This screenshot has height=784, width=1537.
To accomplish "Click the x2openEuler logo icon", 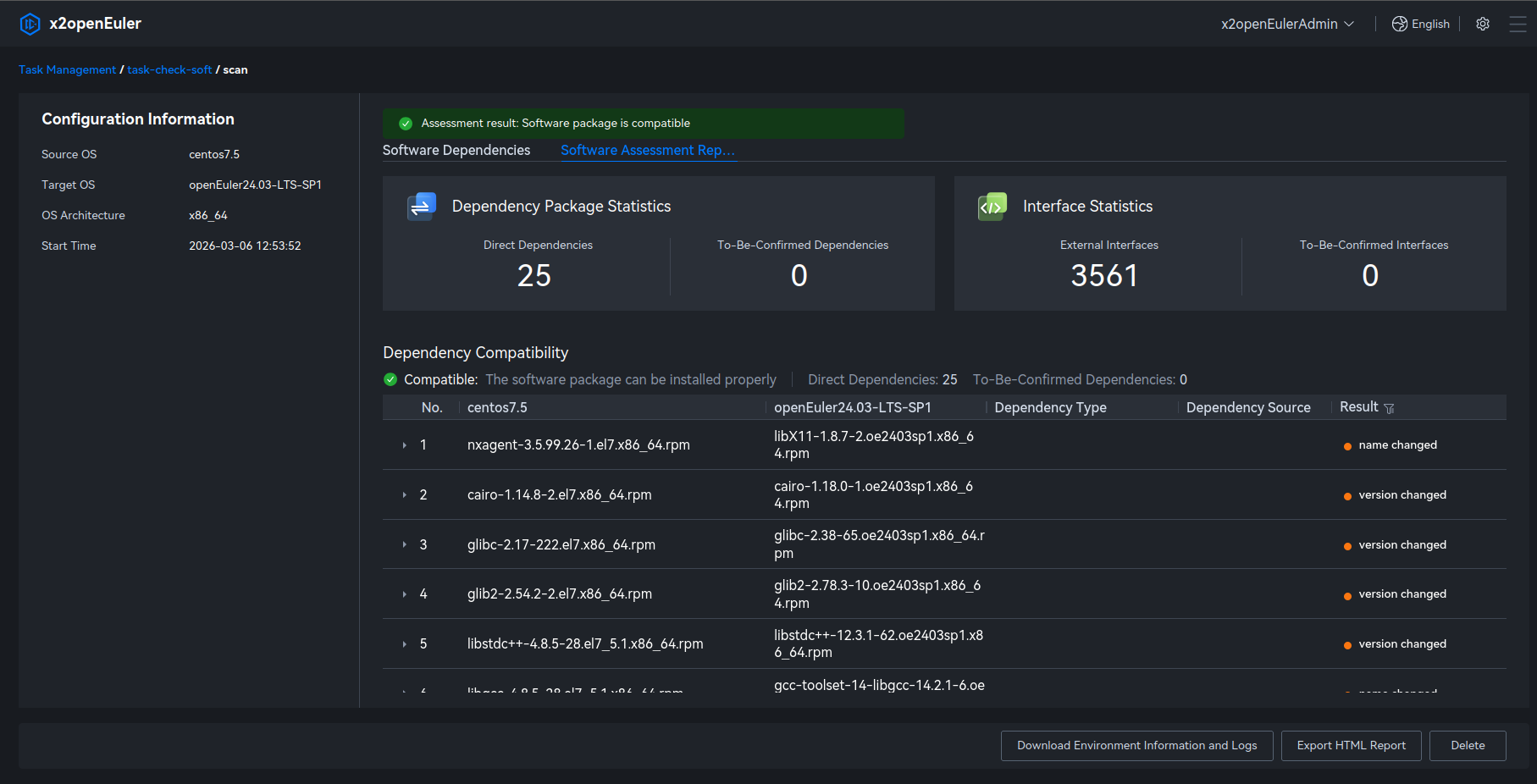I will click(x=30, y=24).
